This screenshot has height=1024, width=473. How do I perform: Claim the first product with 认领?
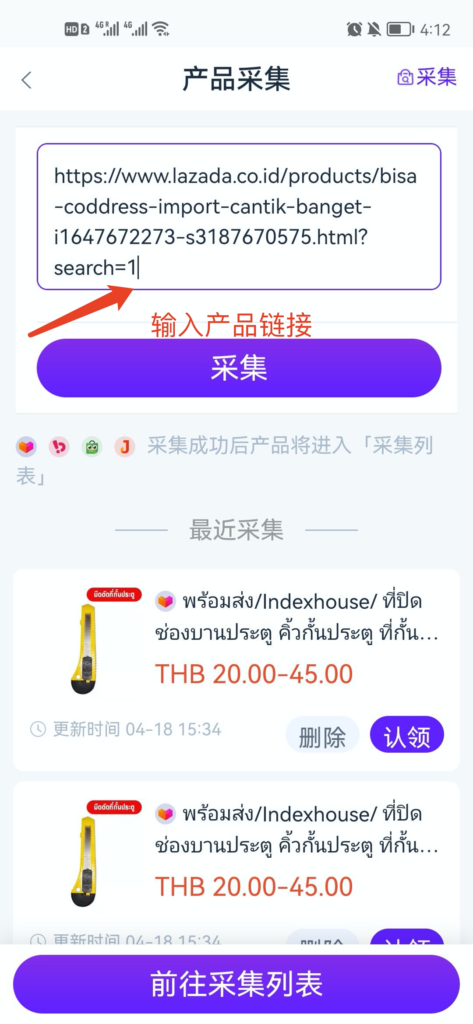[x=407, y=736]
